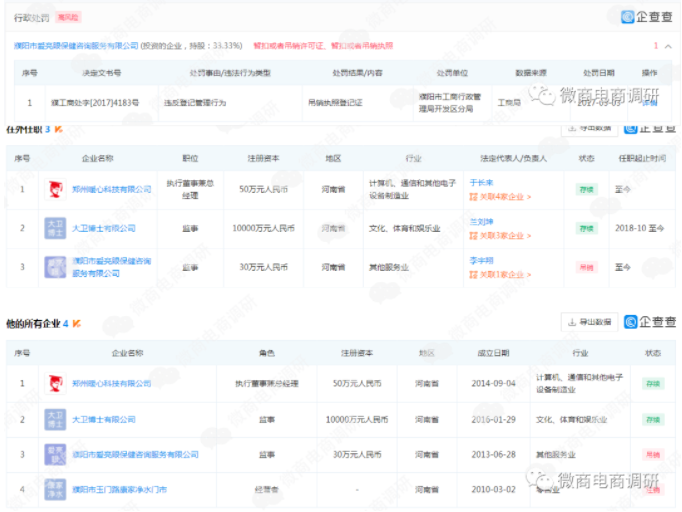
Task: Export data from 他的所有企业 section
Action: [x=588, y=322]
